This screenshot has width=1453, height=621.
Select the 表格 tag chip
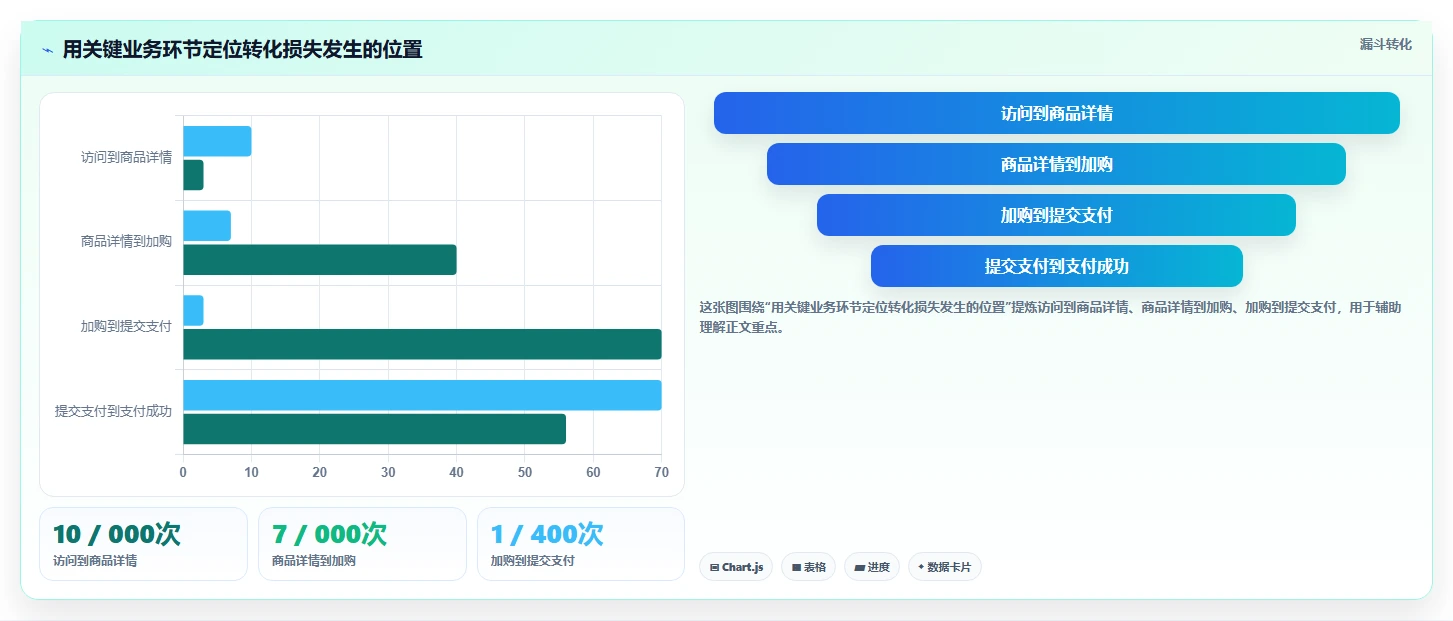click(808, 567)
